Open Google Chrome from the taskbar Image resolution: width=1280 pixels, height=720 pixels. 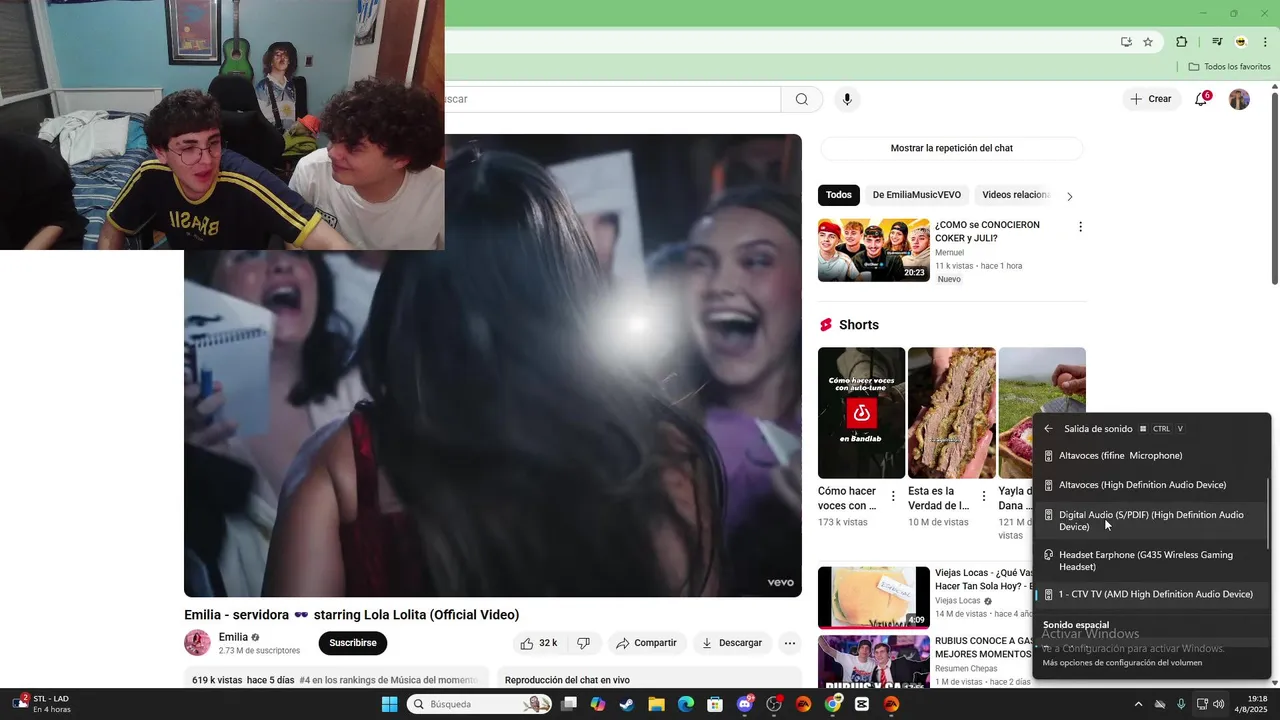[833, 704]
